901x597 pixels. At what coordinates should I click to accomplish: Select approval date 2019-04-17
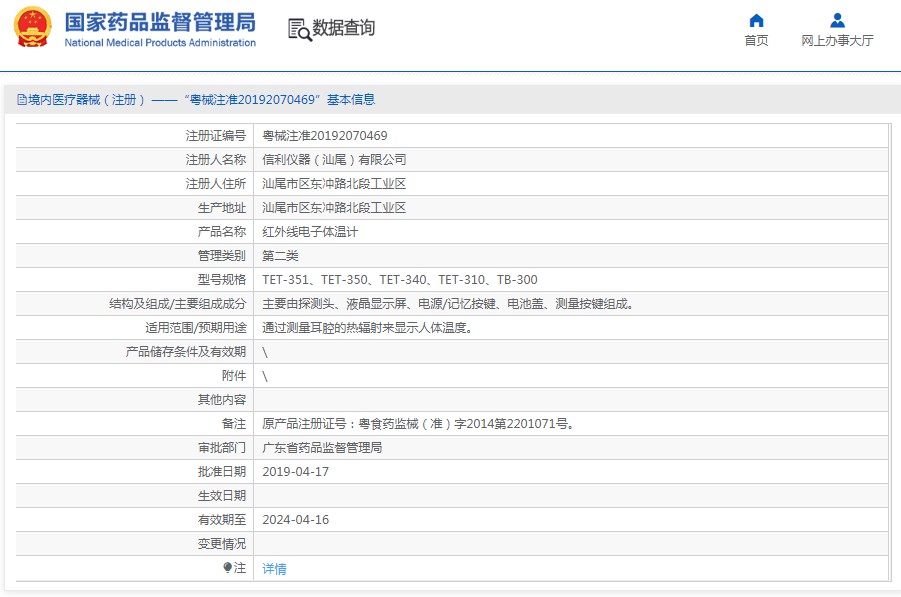(x=296, y=472)
